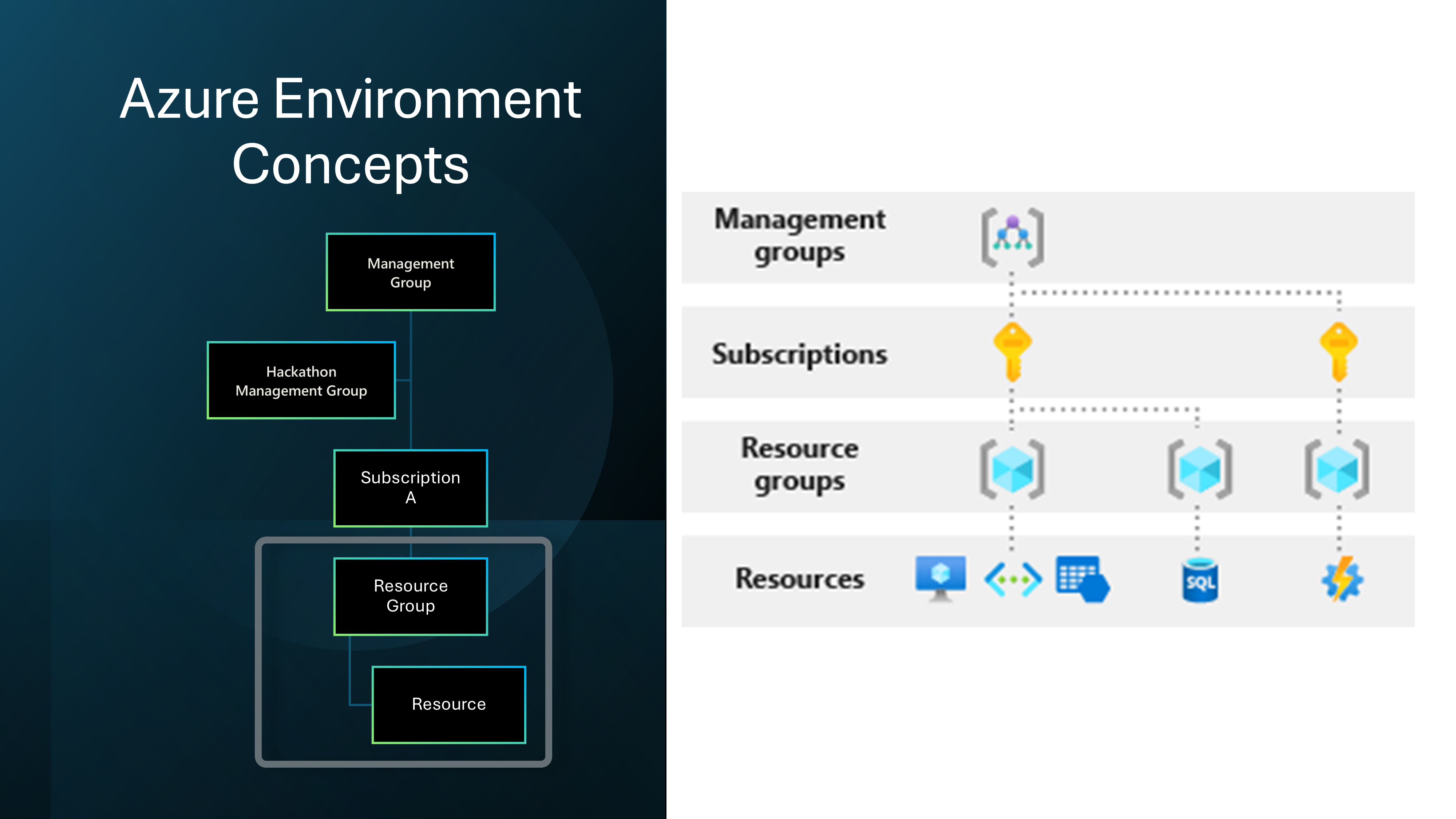This screenshot has height=819, width=1456.
Task: Click the 'Resource groups' row label
Action: coord(799,465)
